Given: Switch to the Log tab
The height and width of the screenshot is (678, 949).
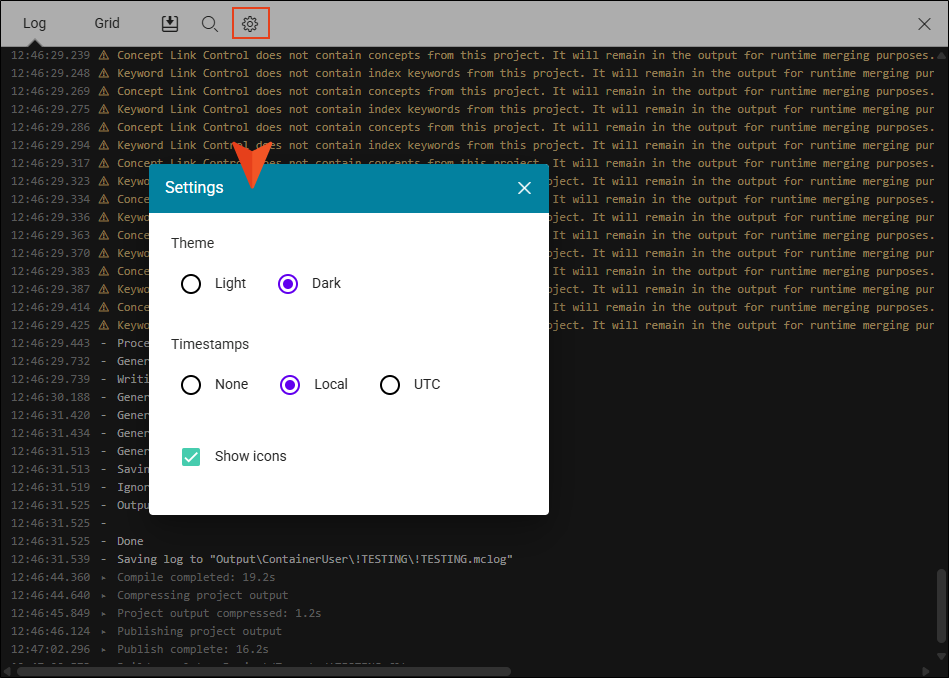Looking at the screenshot, I should pos(34,24).
